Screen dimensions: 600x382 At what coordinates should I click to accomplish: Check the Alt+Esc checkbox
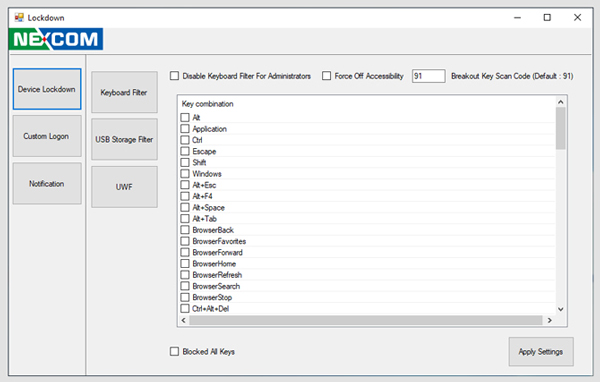click(185, 185)
